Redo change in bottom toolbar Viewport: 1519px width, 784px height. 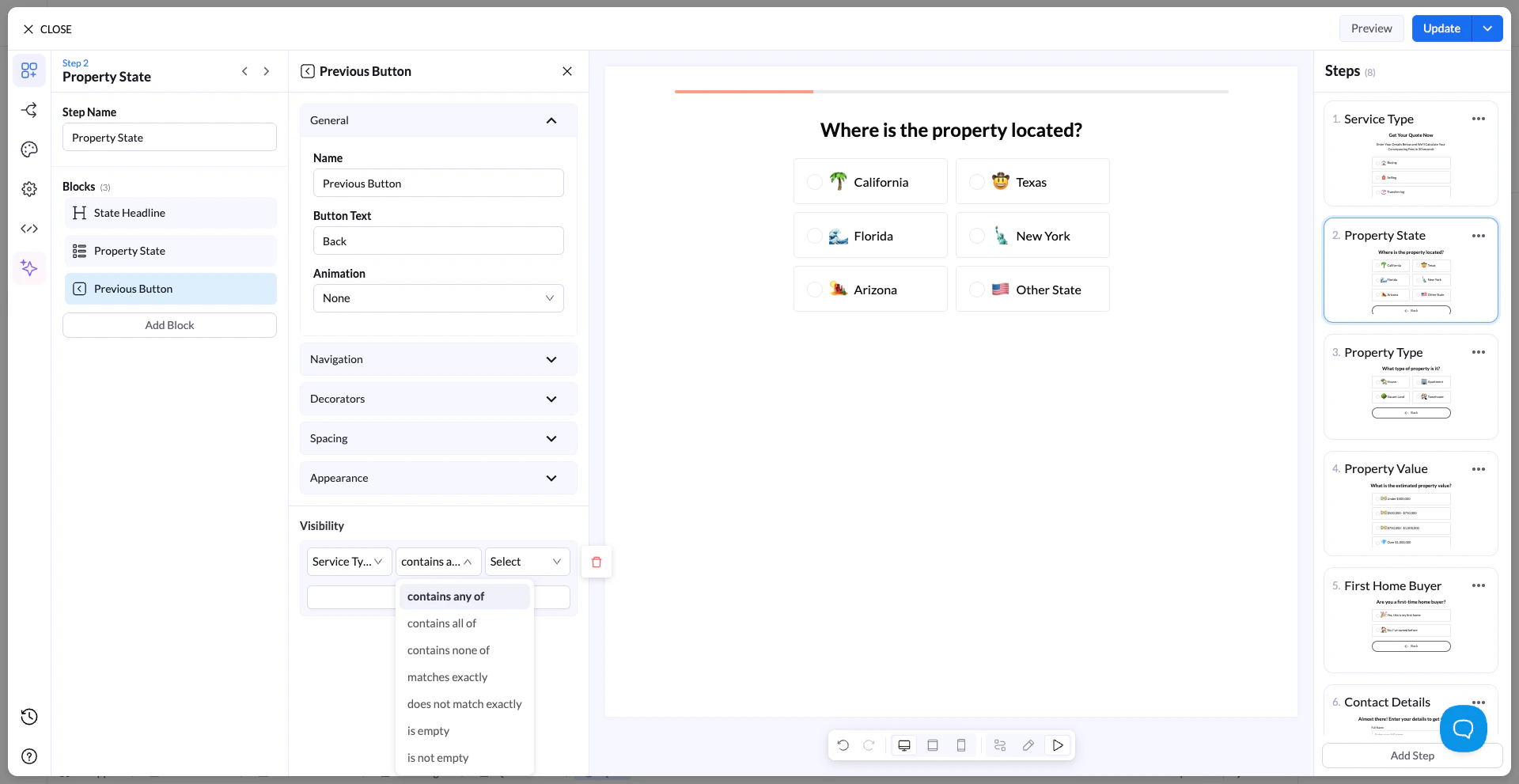point(869,745)
